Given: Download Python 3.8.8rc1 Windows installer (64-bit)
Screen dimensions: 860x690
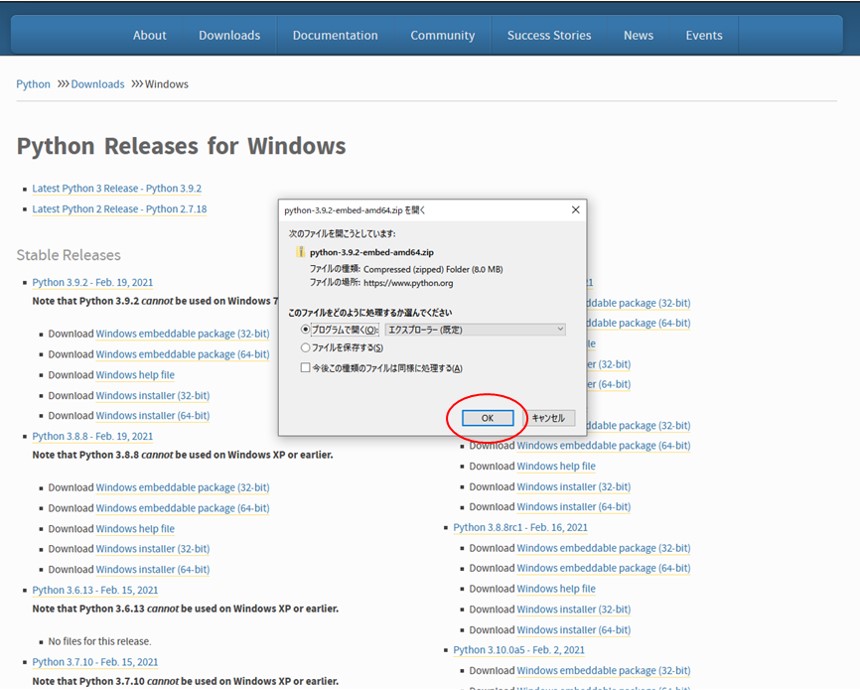Looking at the screenshot, I should pyautogui.click(x=574, y=630).
